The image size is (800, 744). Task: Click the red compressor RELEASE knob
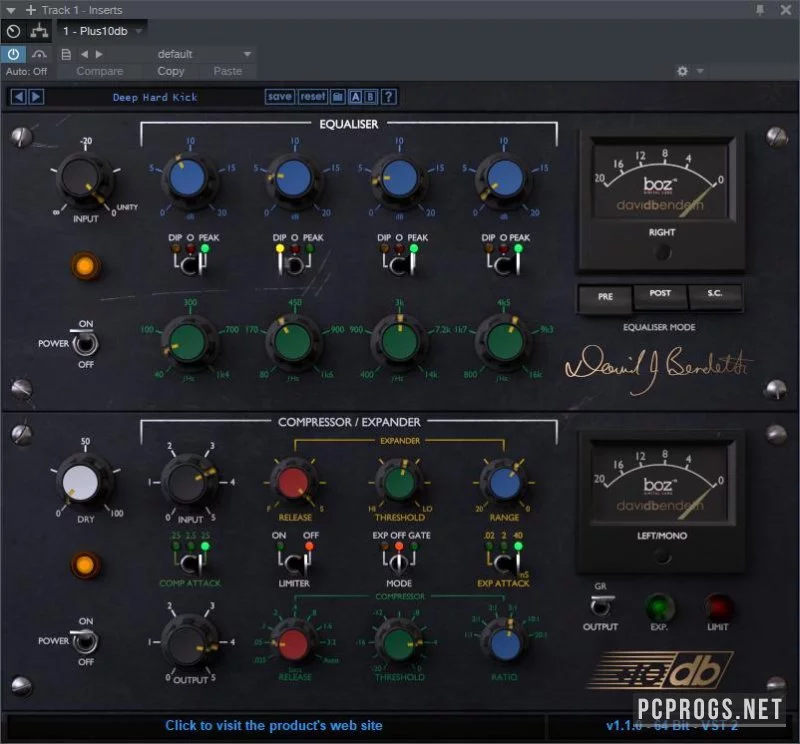[293, 643]
